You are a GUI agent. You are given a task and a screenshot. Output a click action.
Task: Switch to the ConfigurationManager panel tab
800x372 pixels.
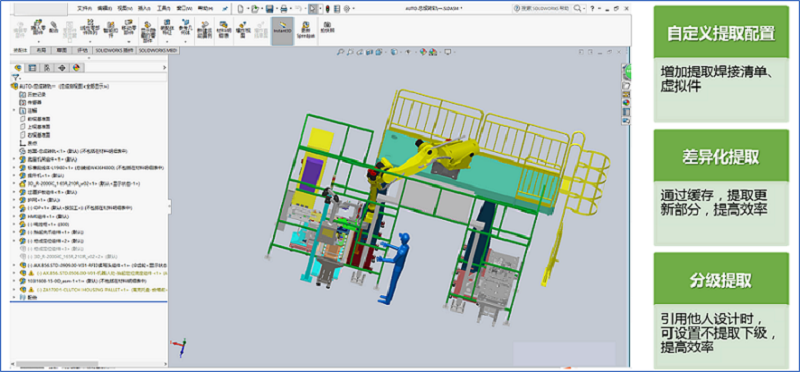(46, 67)
